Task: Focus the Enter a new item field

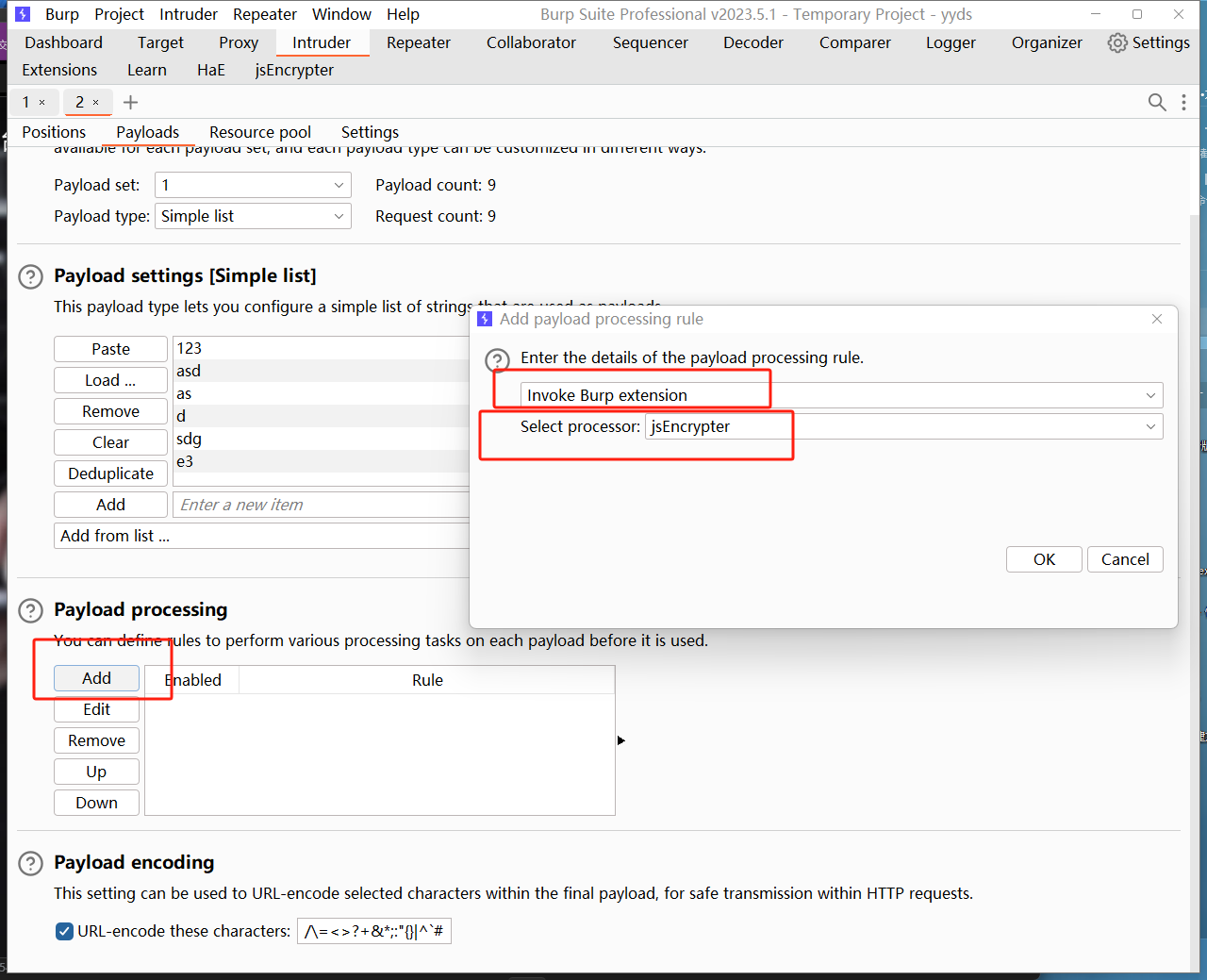Action: point(321,505)
